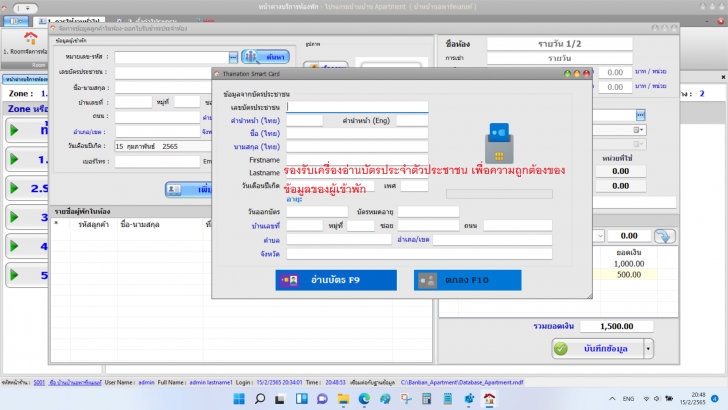Click the green play arrow on 2.S zone row
728x410 pixels.
(14, 188)
